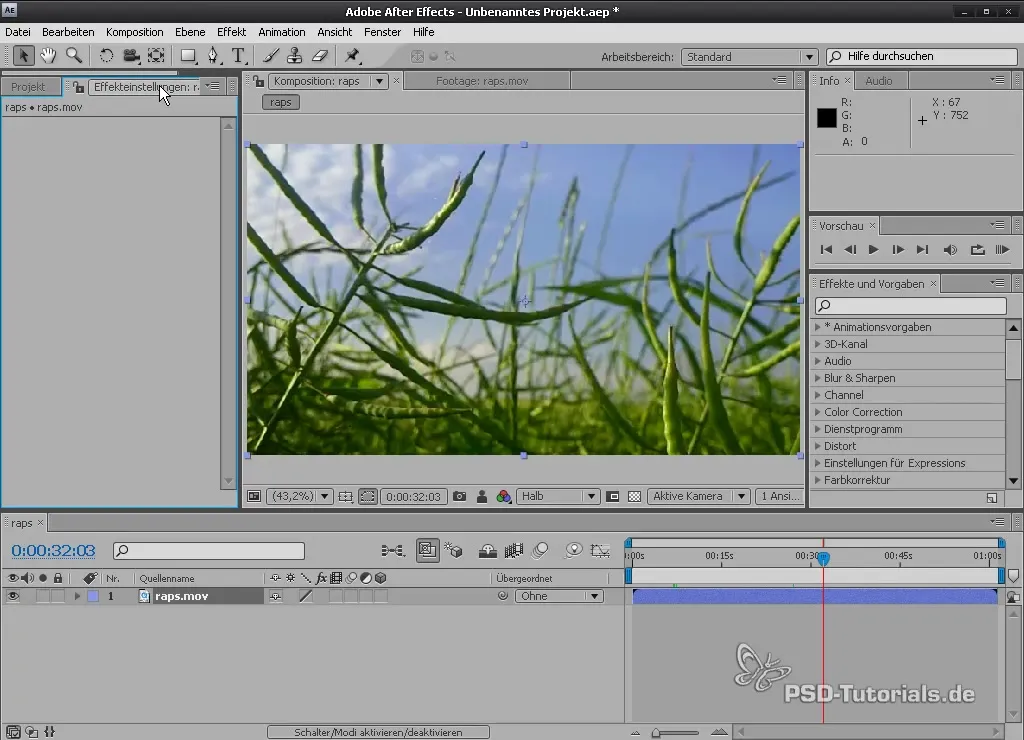Click the Hilfe durchsuchen search field
This screenshot has height=740, width=1024.
(921, 57)
